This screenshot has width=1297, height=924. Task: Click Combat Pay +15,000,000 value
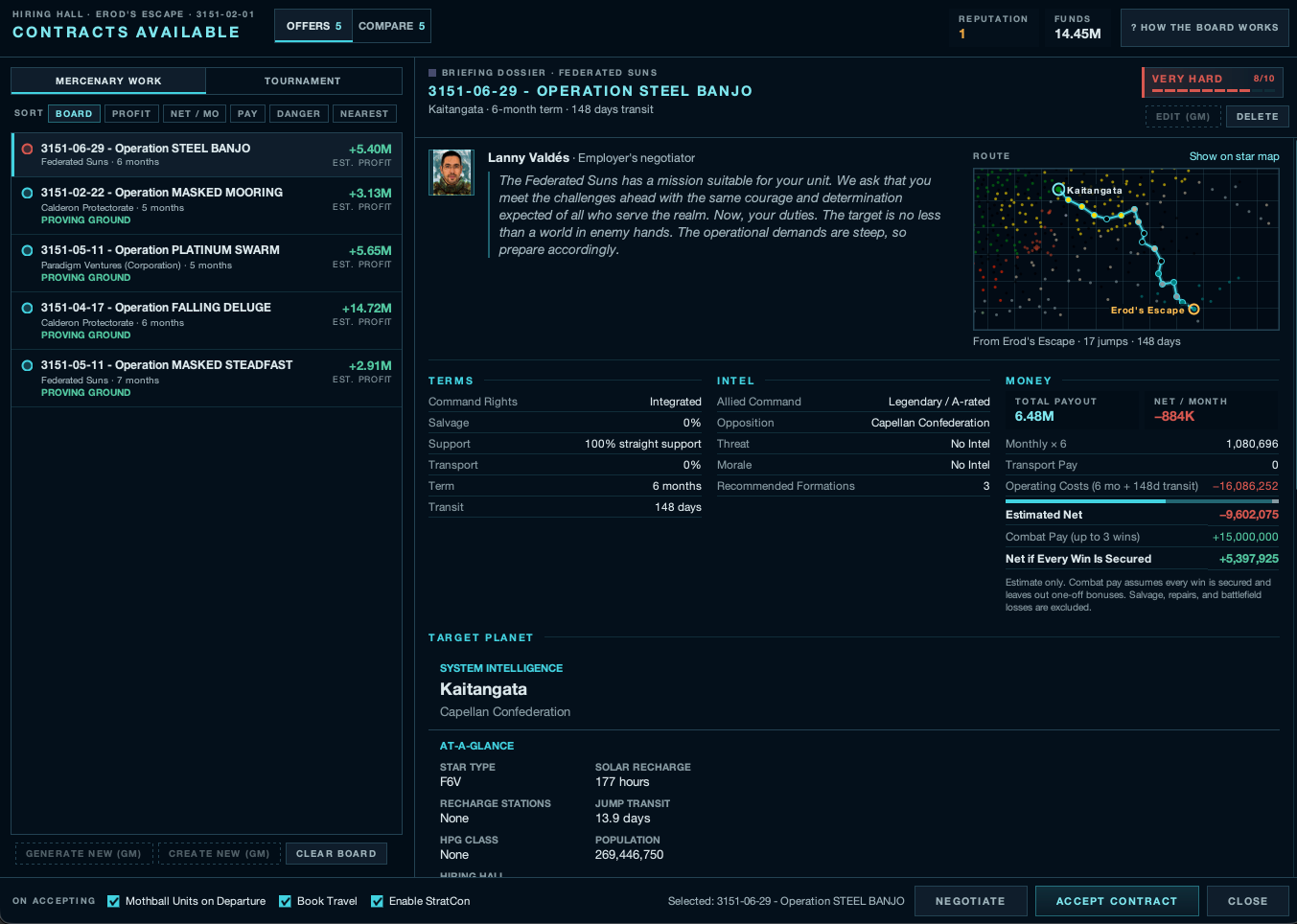pyautogui.click(x=1245, y=537)
